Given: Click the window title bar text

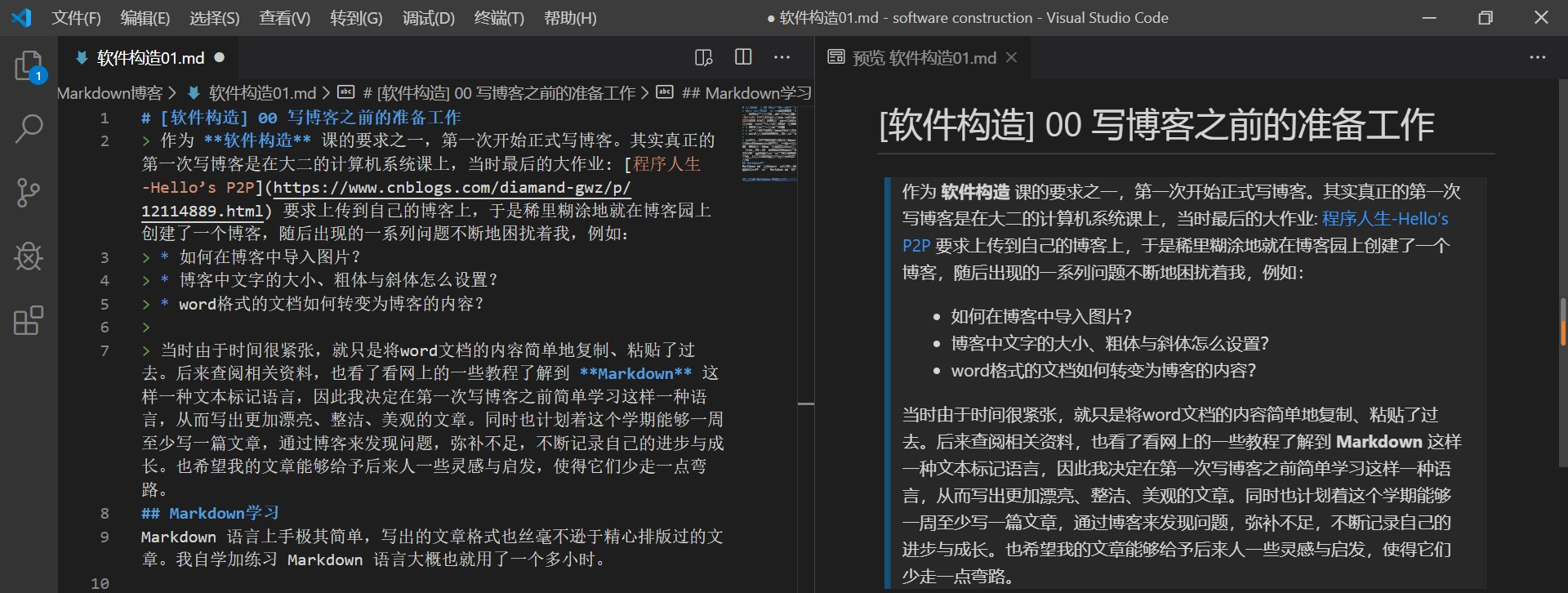Looking at the screenshot, I should pos(968,18).
